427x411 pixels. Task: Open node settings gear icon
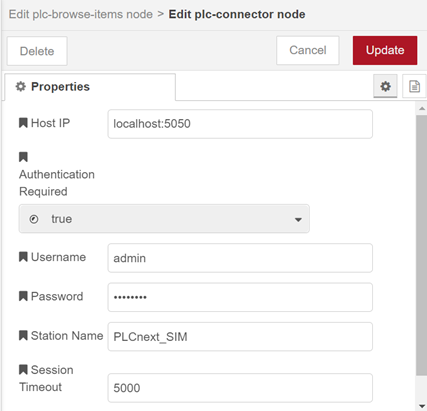[x=385, y=86]
